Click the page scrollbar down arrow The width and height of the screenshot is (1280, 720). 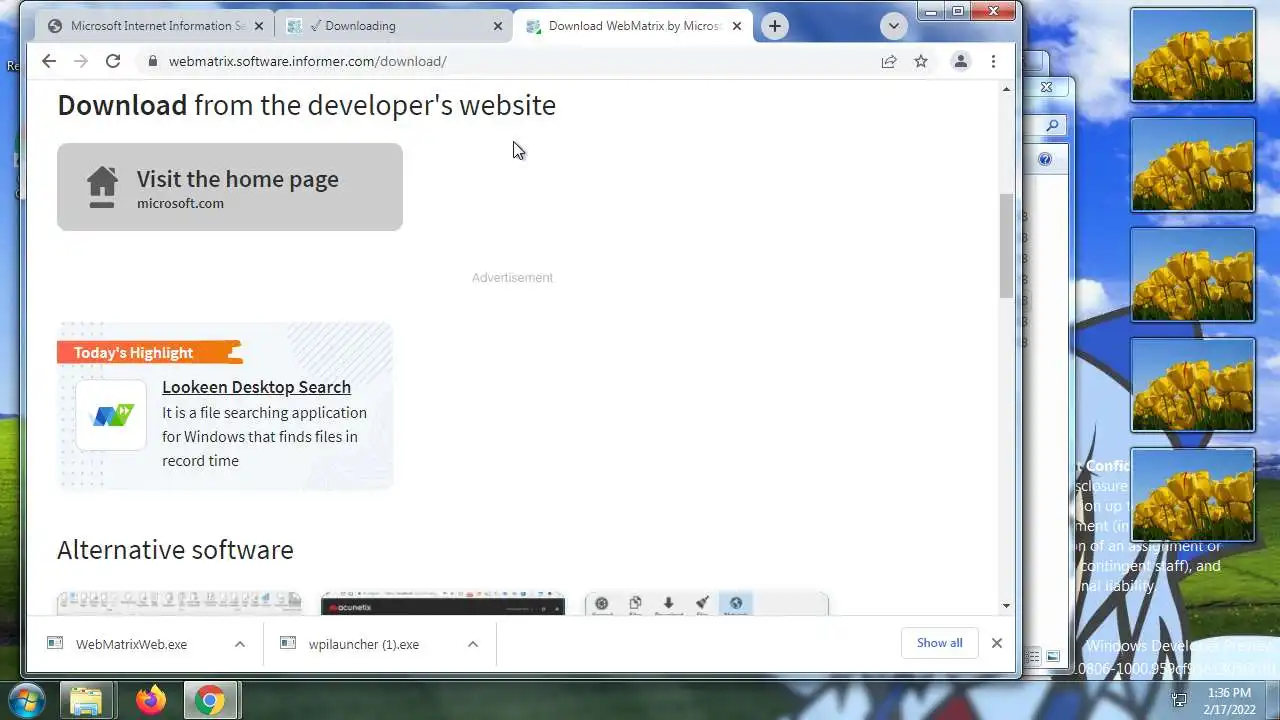[x=1006, y=605]
